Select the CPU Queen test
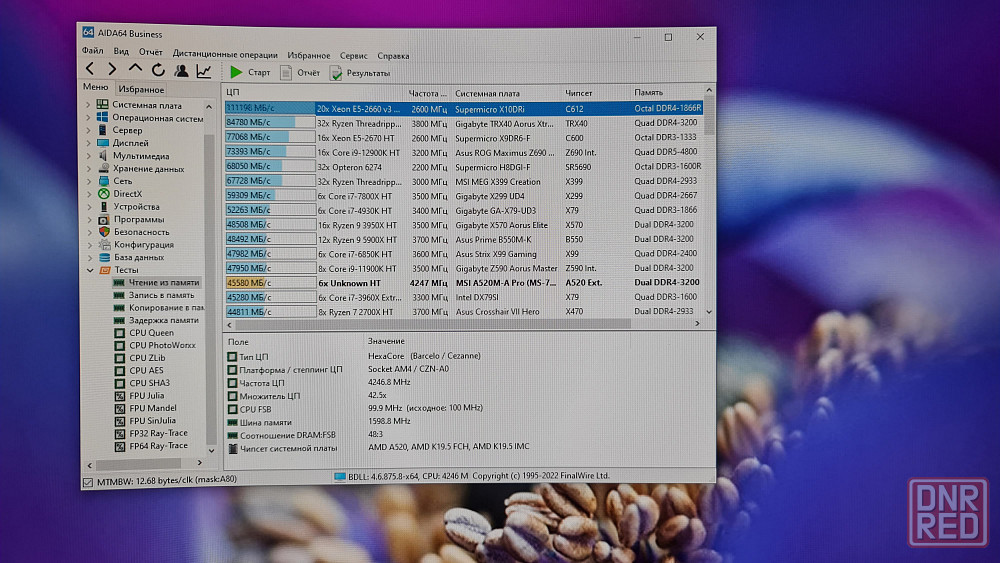The height and width of the screenshot is (563, 1000). 151,333
